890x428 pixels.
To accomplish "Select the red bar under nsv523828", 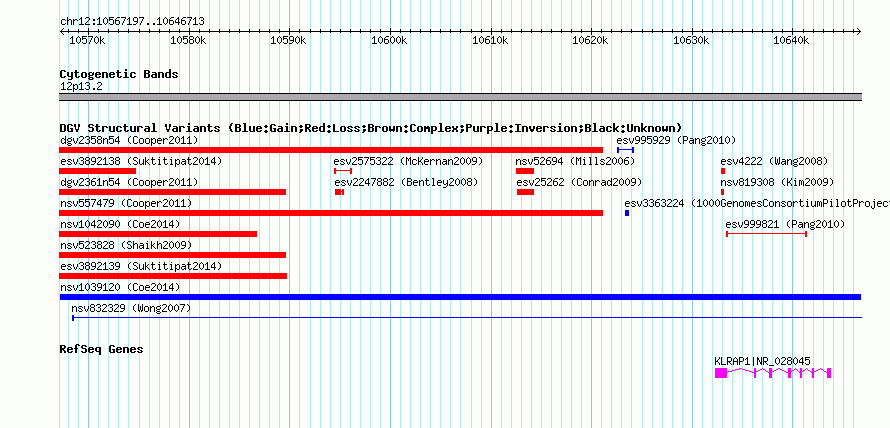I will [x=173, y=255].
